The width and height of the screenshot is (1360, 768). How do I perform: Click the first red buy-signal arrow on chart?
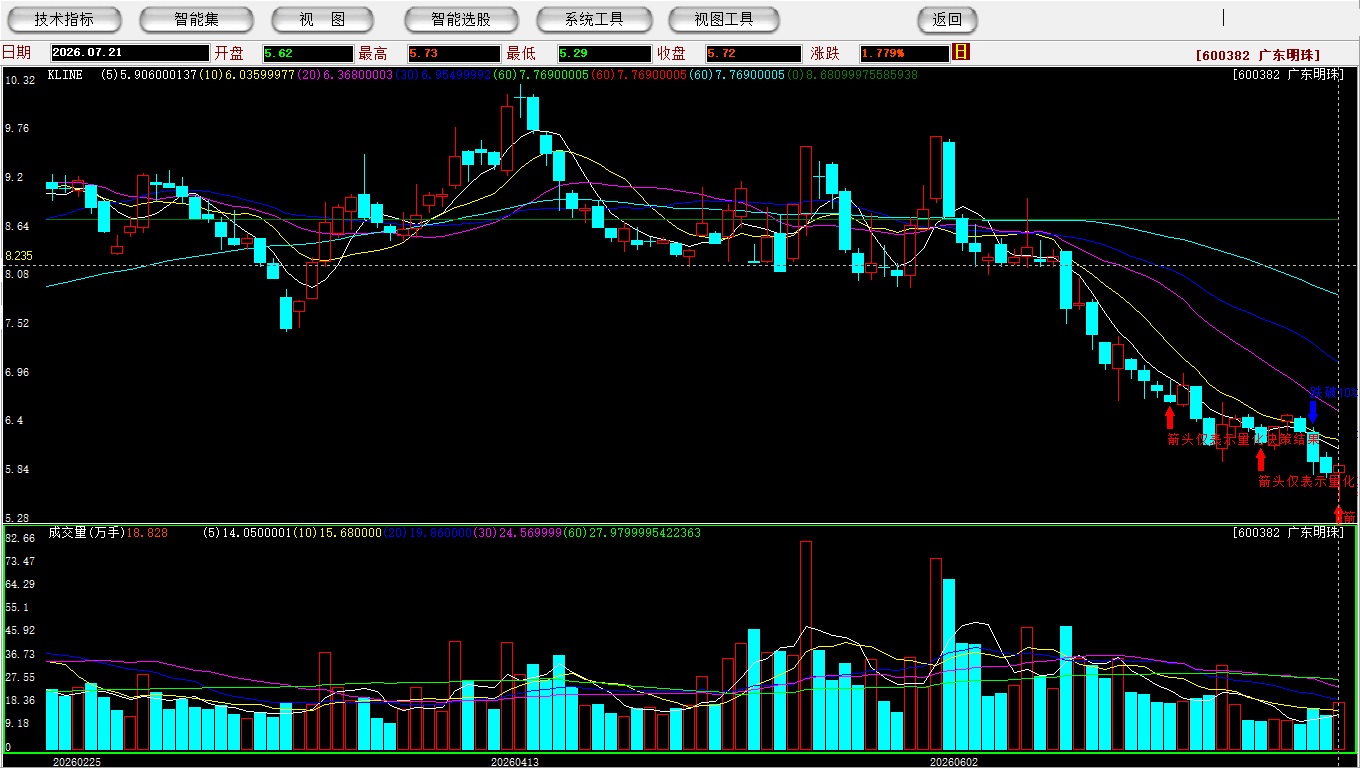click(1170, 417)
